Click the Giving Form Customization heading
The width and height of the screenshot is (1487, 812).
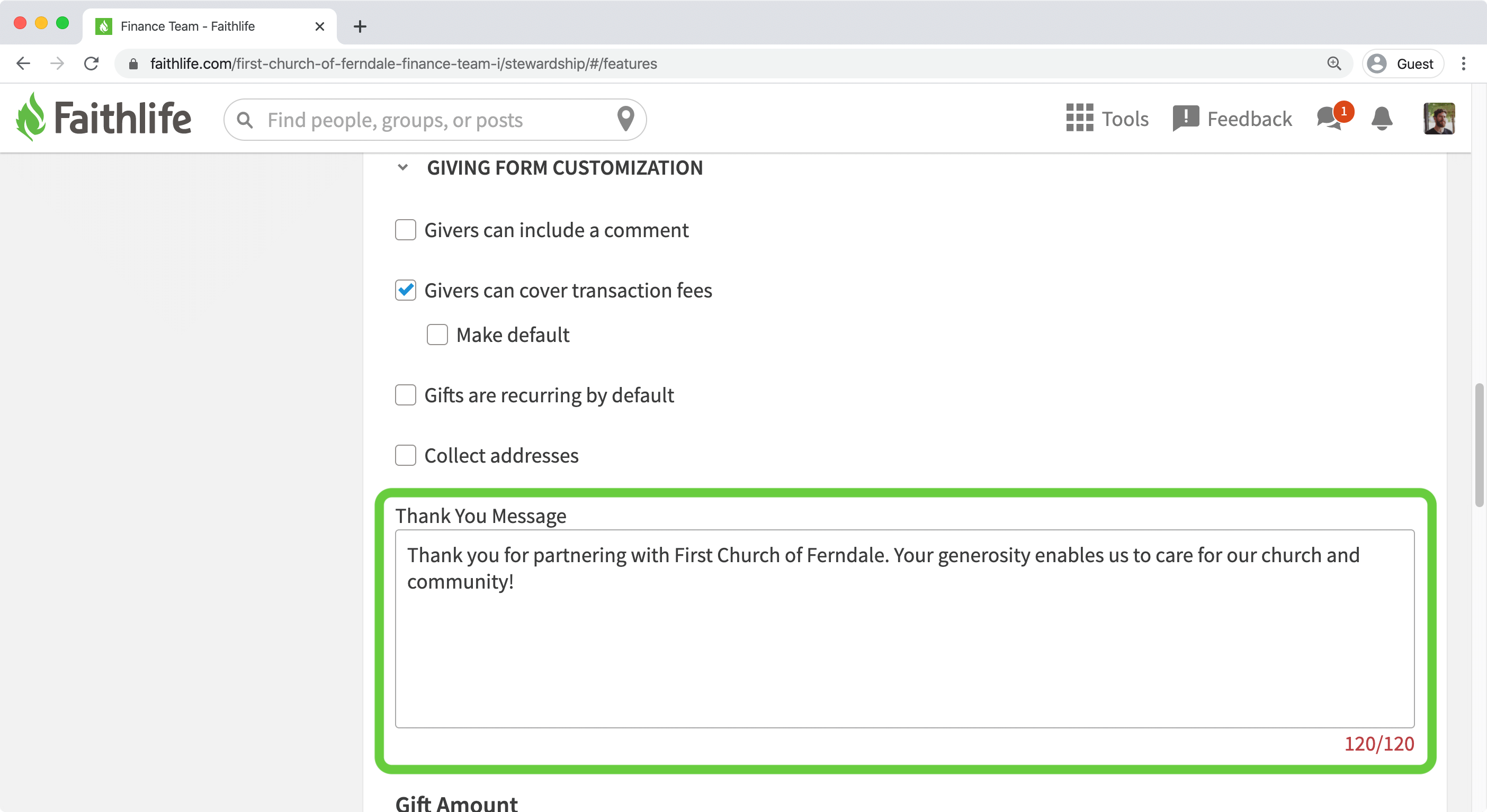pyautogui.click(x=565, y=167)
